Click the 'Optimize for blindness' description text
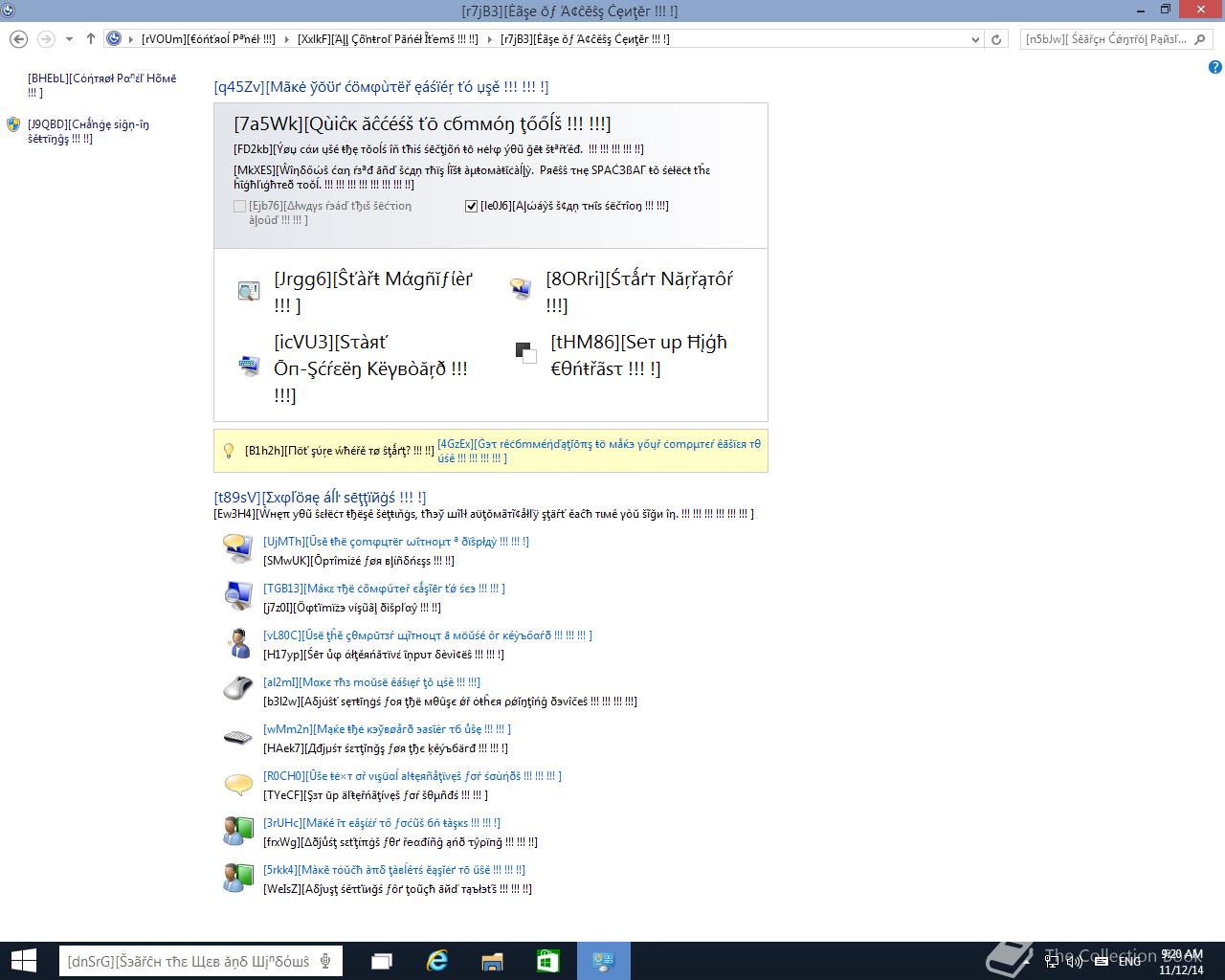This screenshot has width=1225, height=980. tap(359, 560)
